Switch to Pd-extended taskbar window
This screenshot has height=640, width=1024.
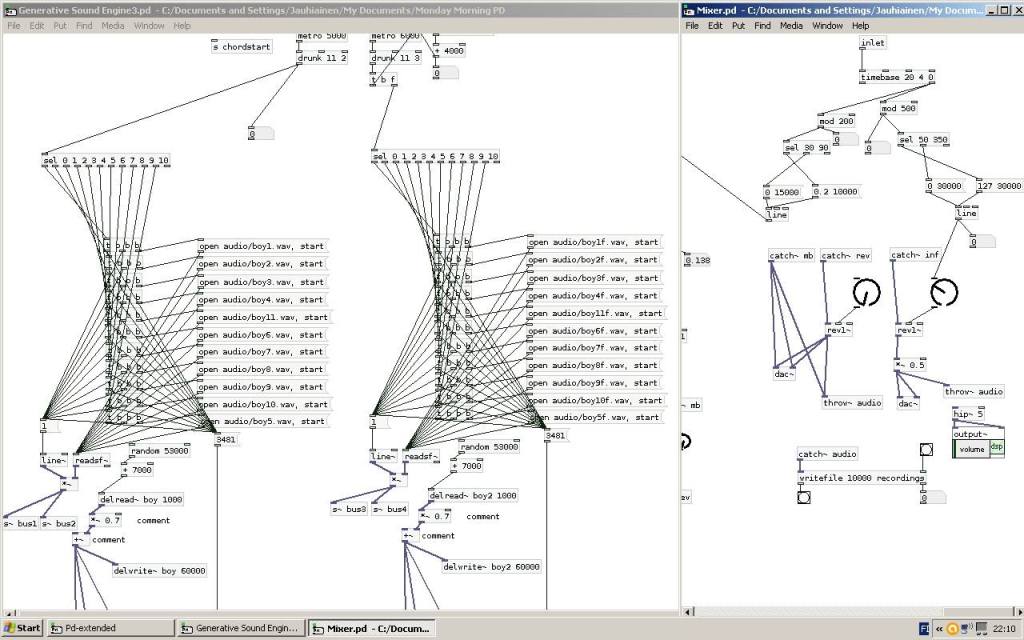point(110,628)
